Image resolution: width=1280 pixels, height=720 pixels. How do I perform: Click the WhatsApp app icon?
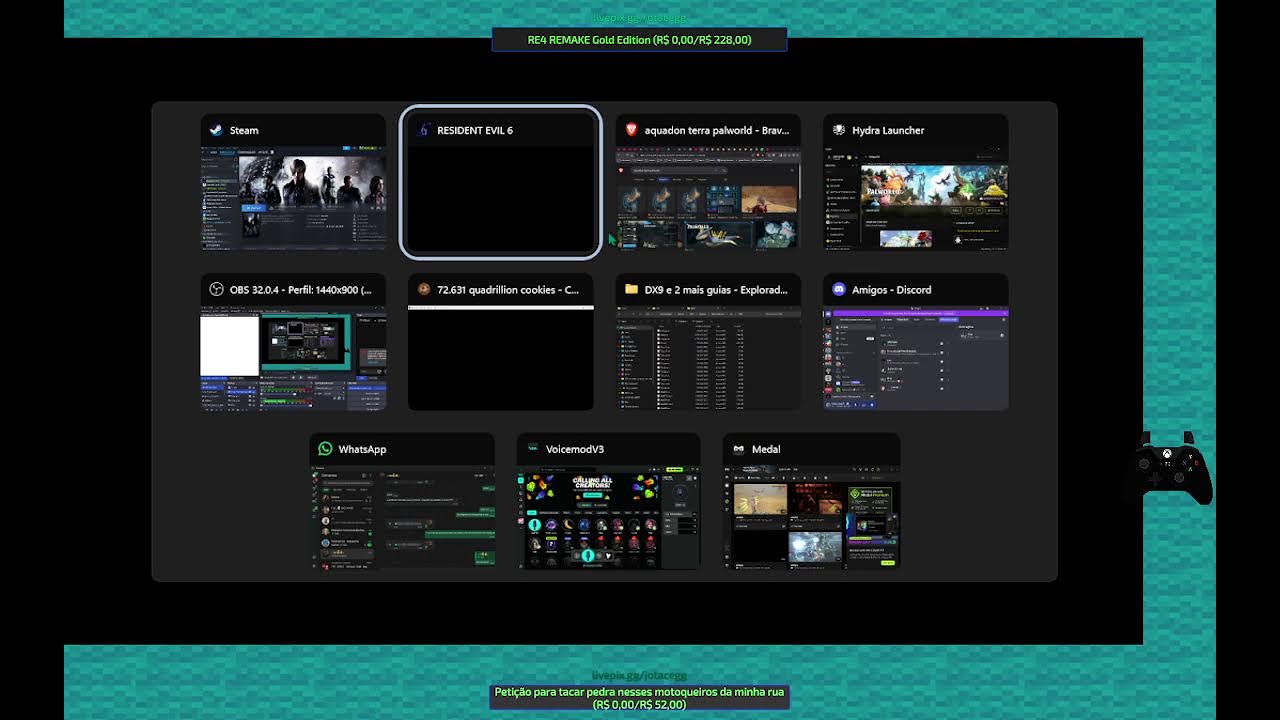click(x=325, y=449)
